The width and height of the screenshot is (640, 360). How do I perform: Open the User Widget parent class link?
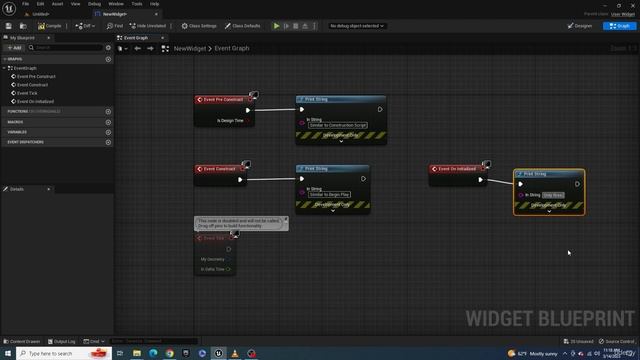pos(623,14)
